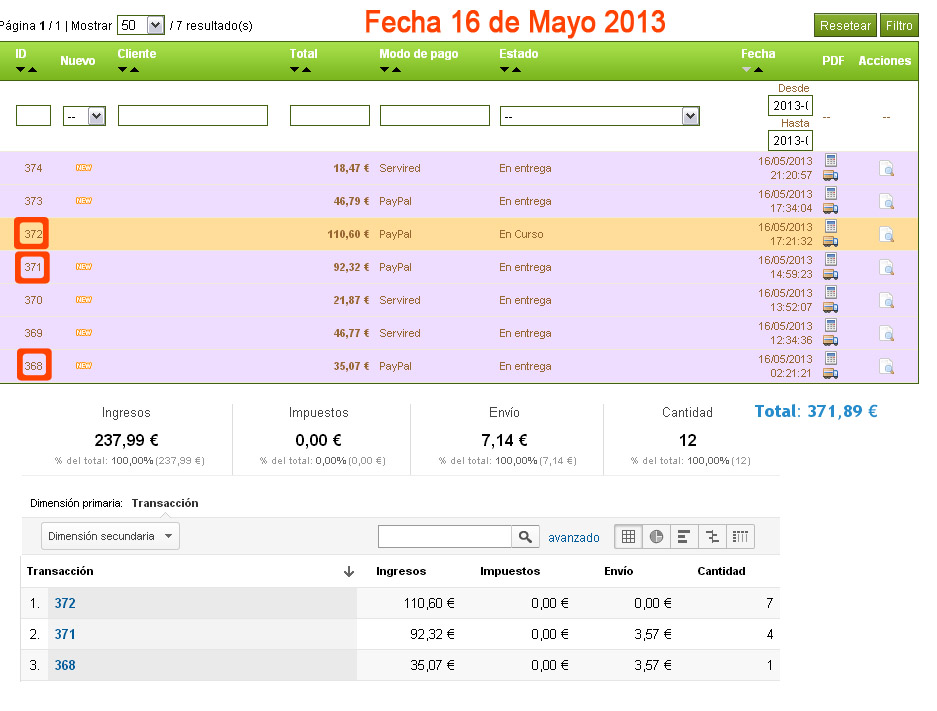View details icon for order 370
The width and height of the screenshot is (937, 711).
(x=887, y=300)
